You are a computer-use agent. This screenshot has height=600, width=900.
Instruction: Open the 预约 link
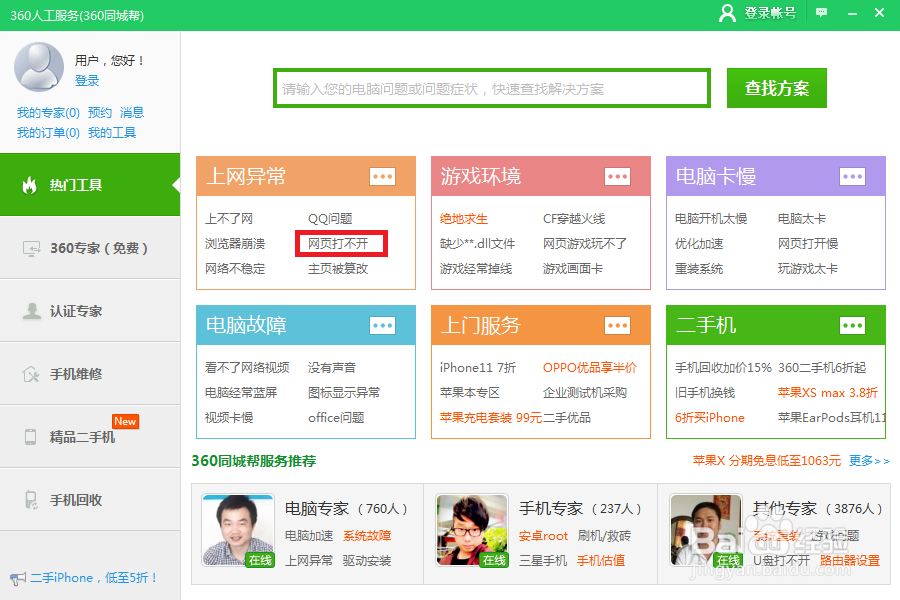click(x=100, y=113)
